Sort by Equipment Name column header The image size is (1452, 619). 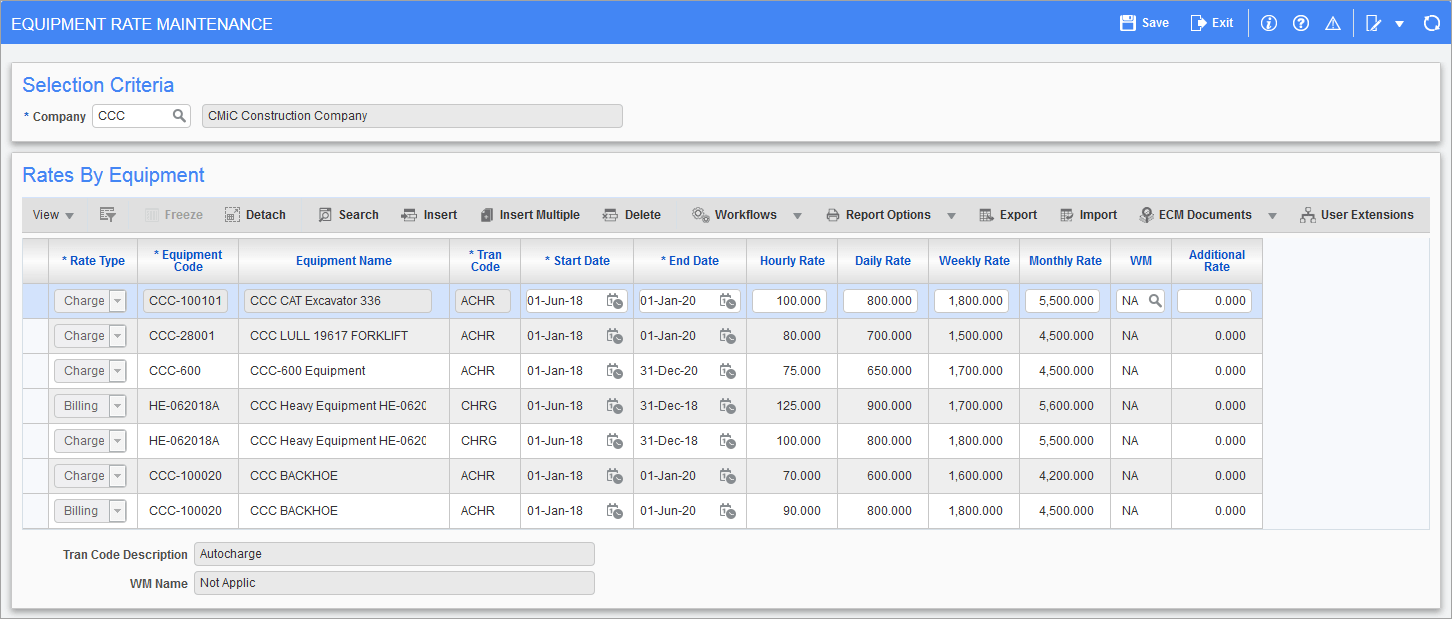point(344,261)
